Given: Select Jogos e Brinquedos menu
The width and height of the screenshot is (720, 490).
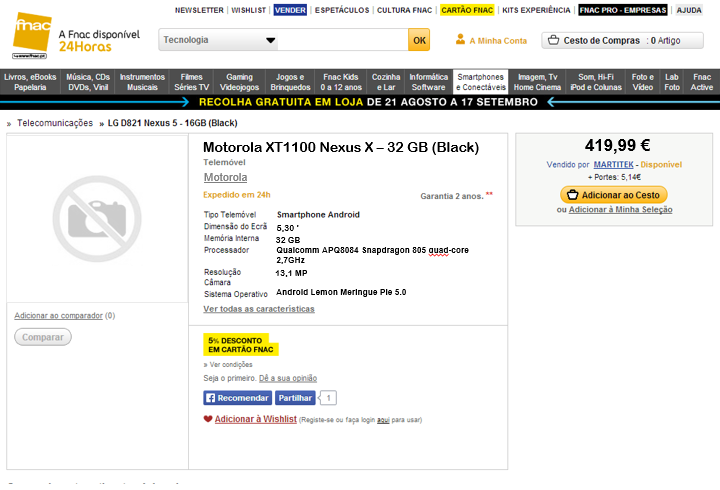Looking at the screenshot, I should pos(290,82).
